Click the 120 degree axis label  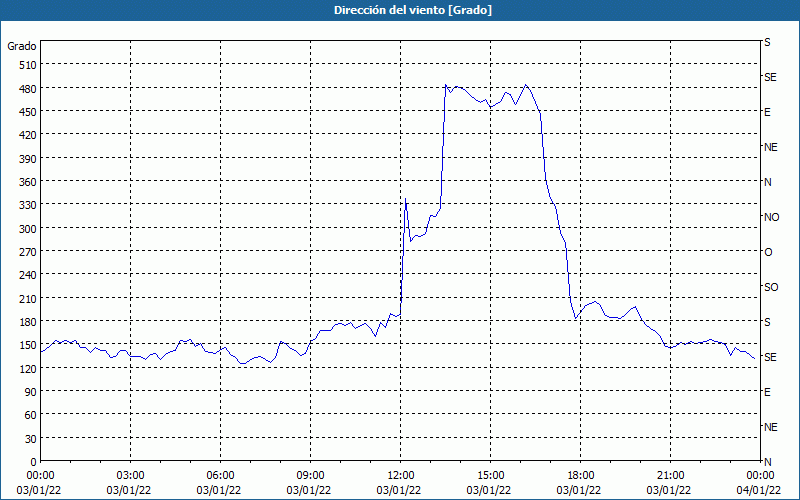pos(28,368)
